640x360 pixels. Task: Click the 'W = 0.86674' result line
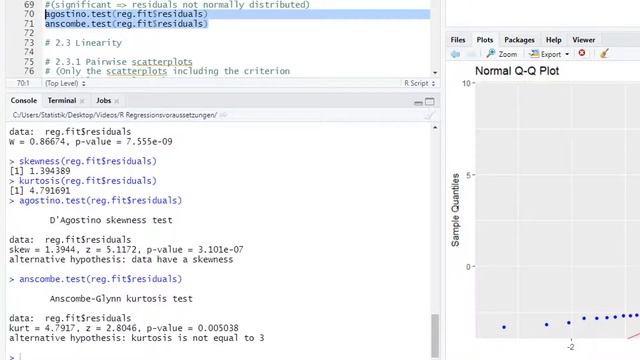(x=91, y=142)
